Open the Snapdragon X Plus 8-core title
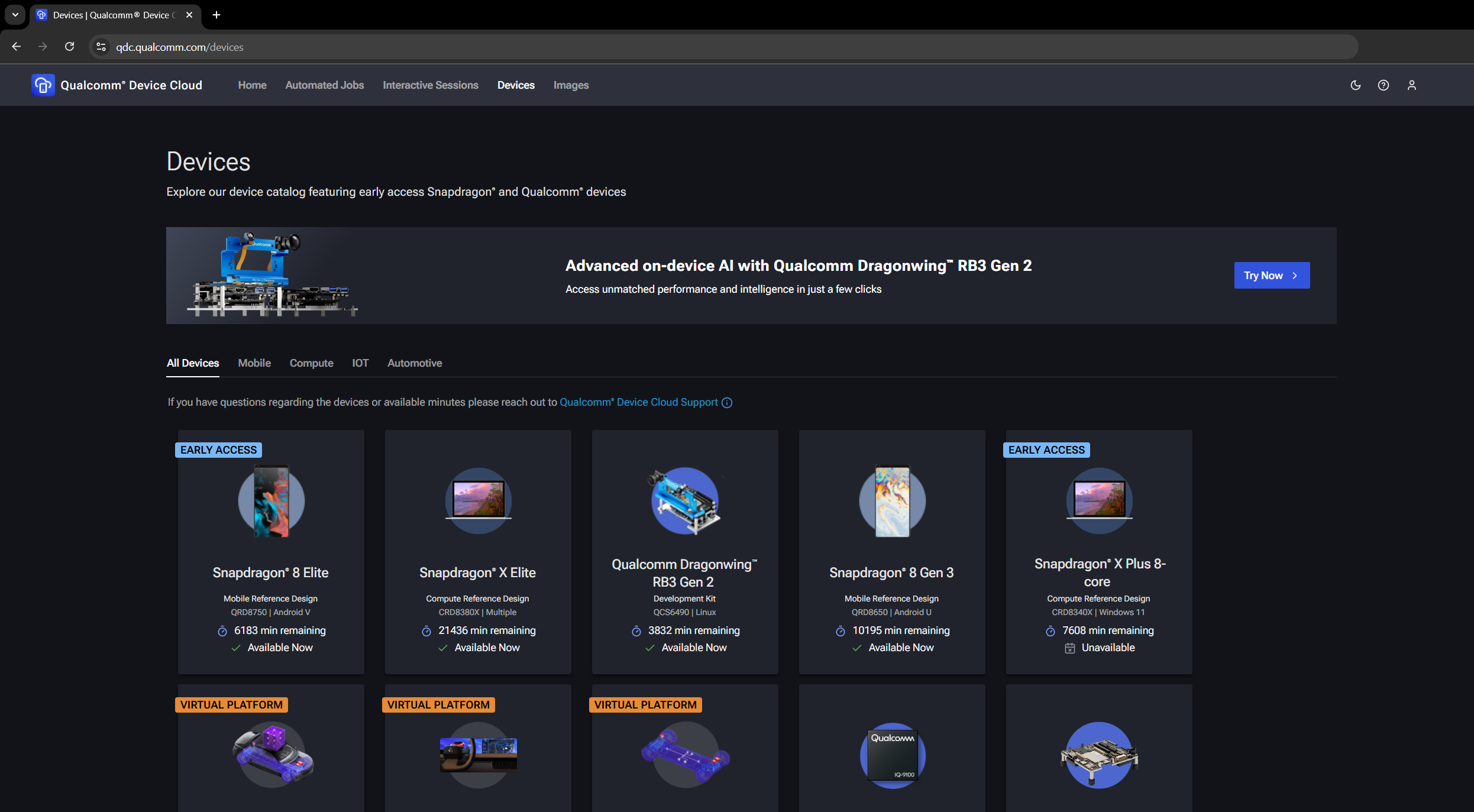This screenshot has width=1474, height=812. pyautogui.click(x=1100, y=572)
